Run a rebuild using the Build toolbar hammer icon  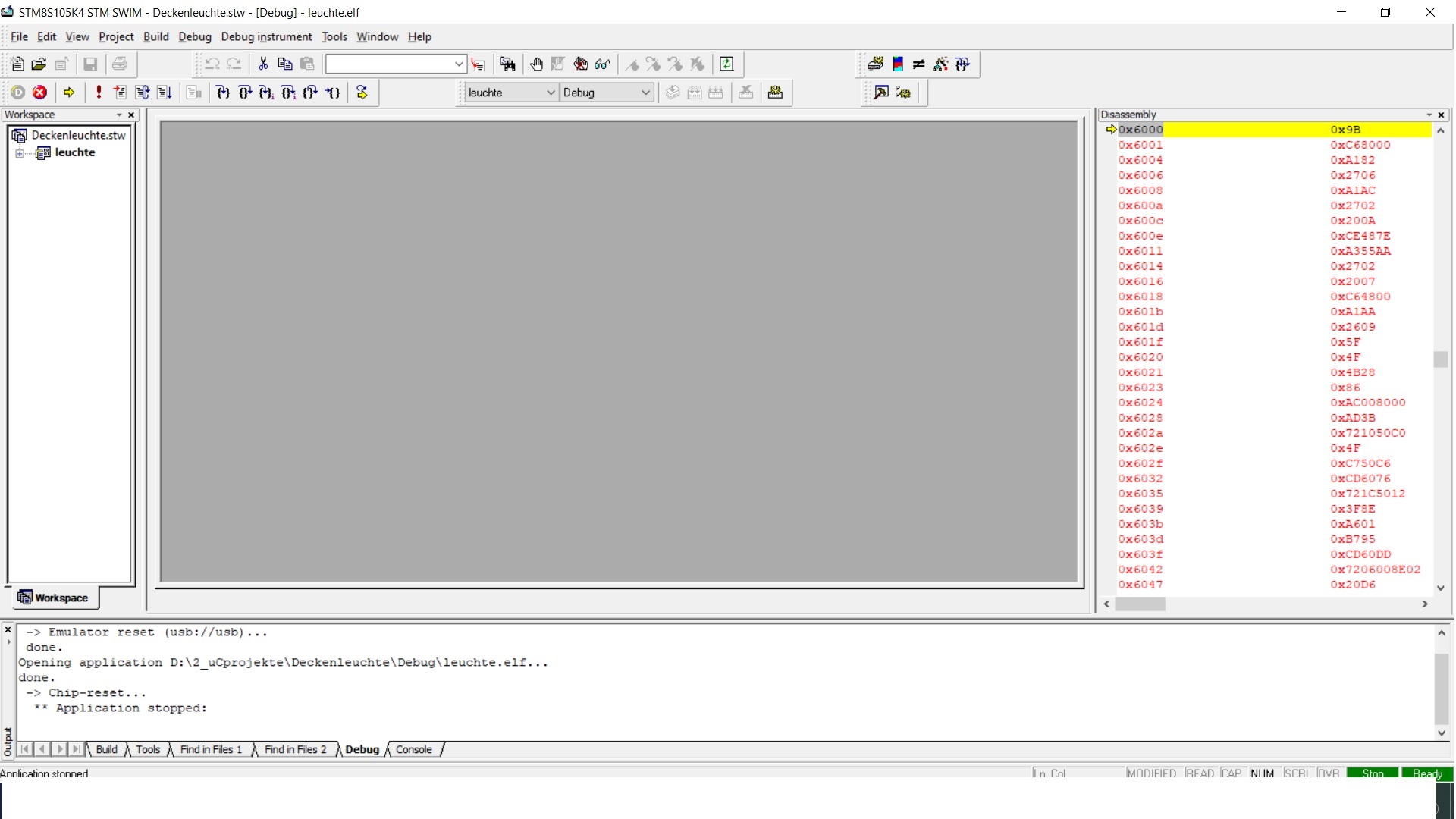pyautogui.click(x=881, y=92)
